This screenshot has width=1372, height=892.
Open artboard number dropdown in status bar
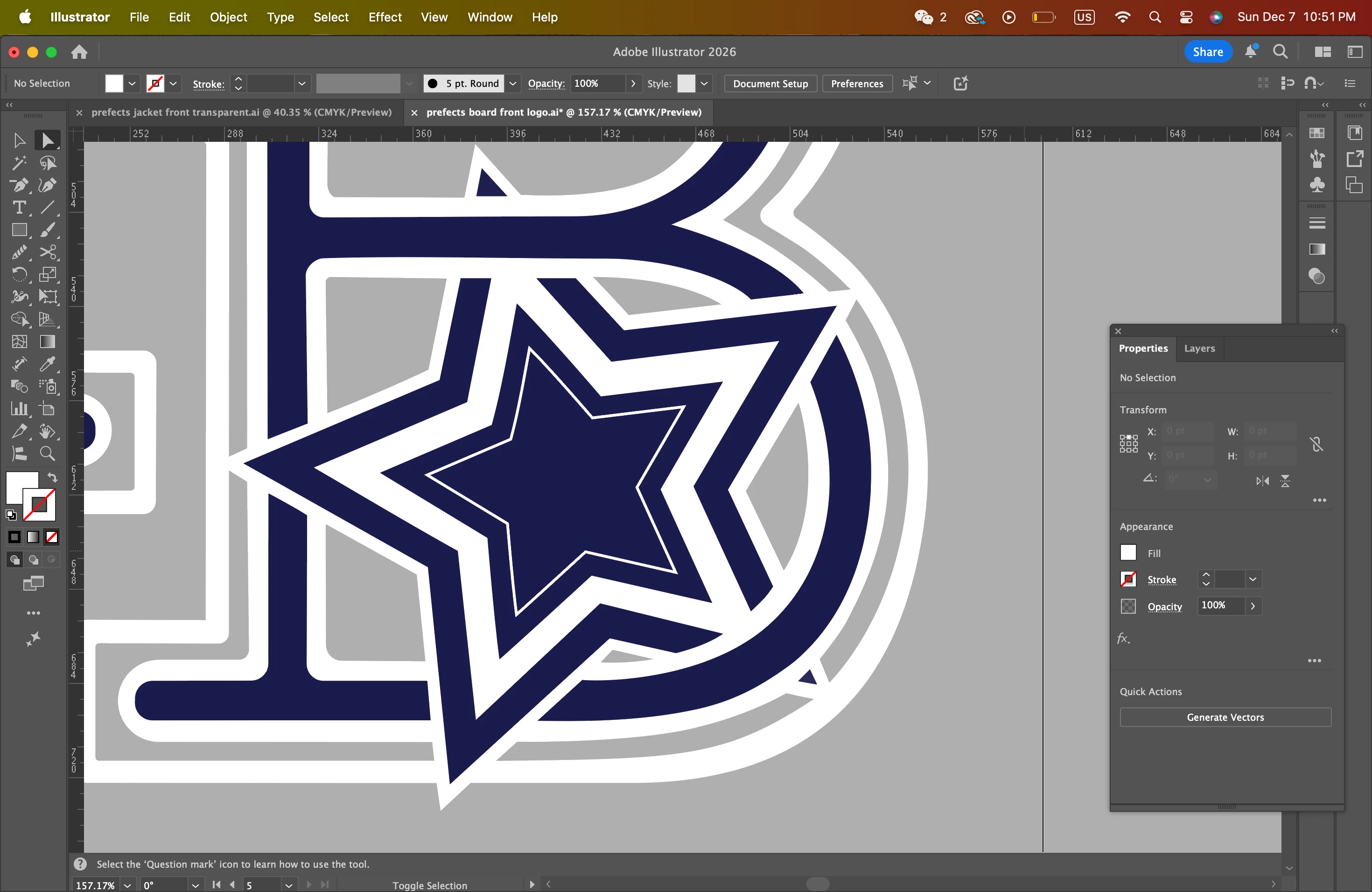coord(289,885)
